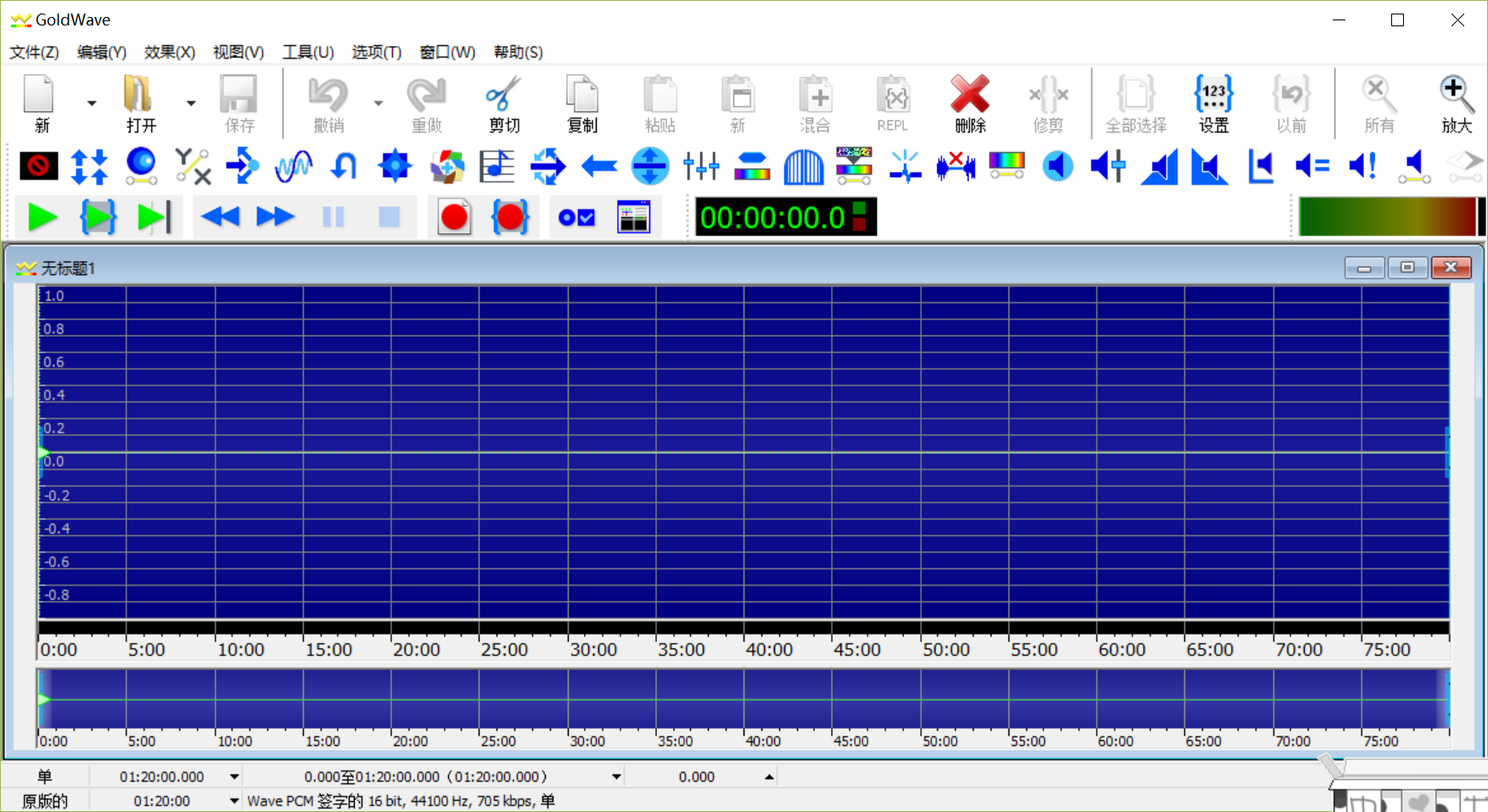Click the scissors Cut (剪切) icon
The height and width of the screenshot is (812, 1488).
504,104
